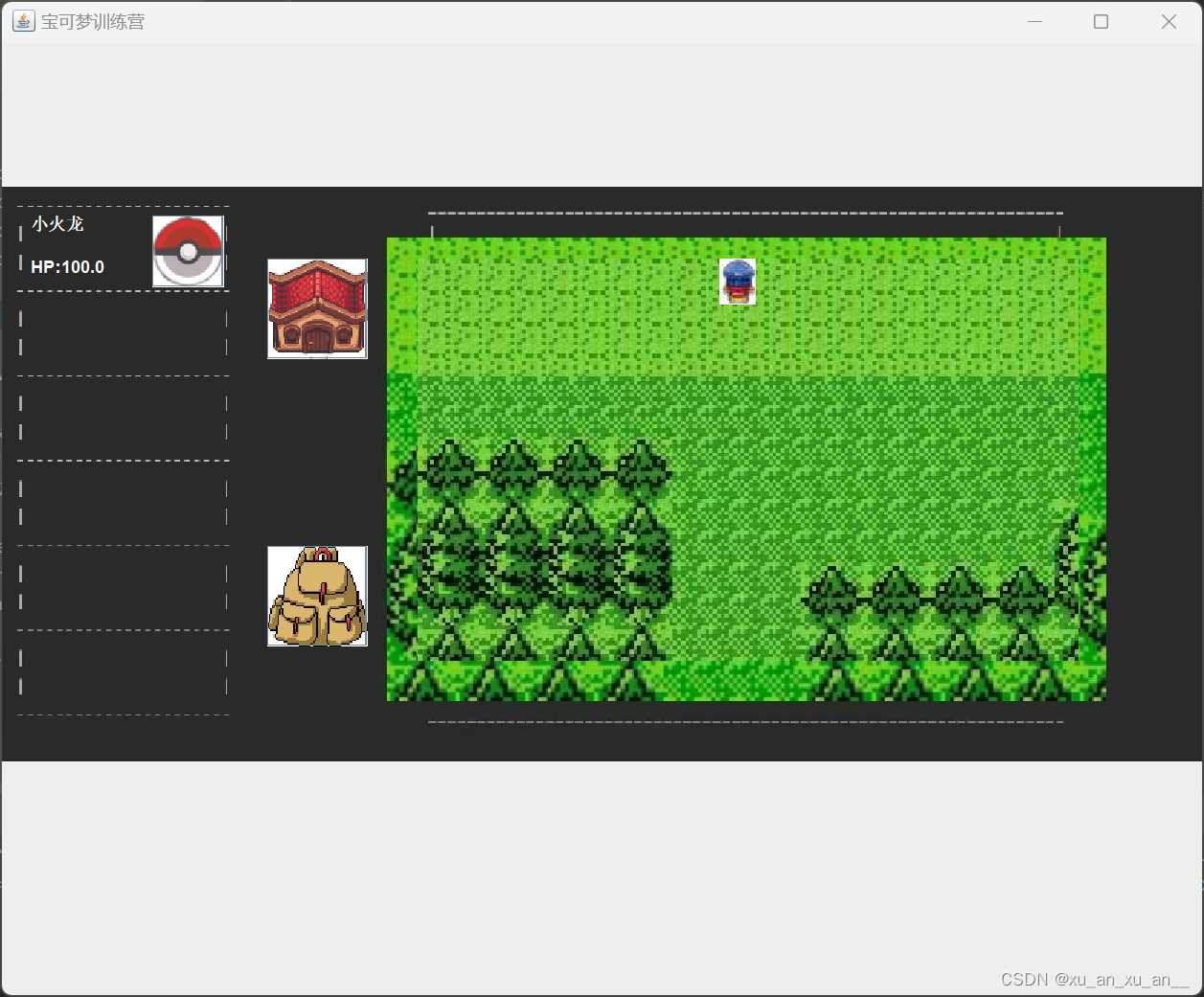
Task: Minimize the 宝可梦训练营 window
Action: pos(1034,21)
